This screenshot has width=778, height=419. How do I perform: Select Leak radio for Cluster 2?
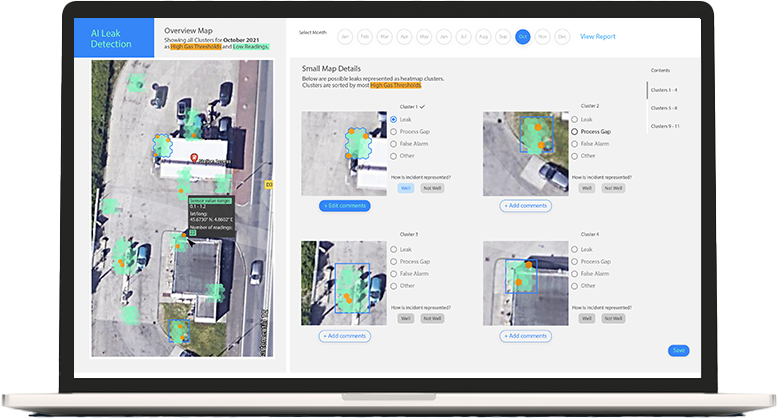[575, 120]
